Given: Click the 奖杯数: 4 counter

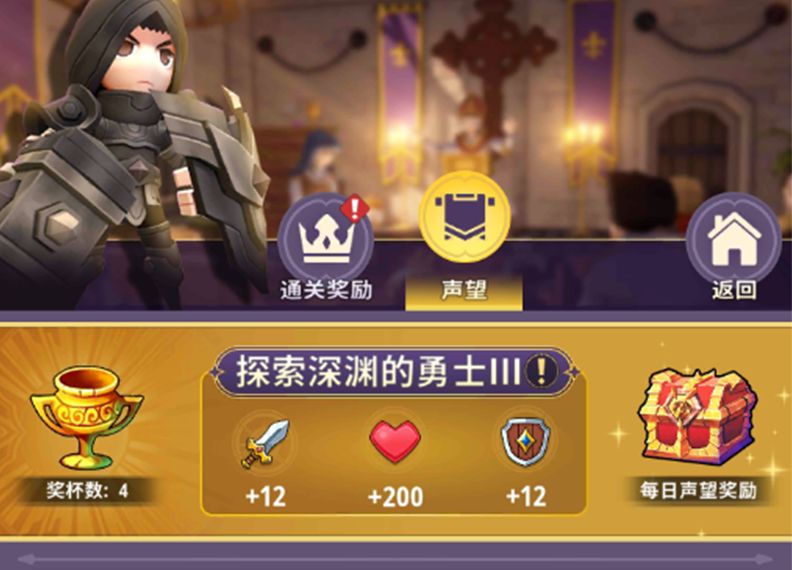Looking at the screenshot, I should [87, 491].
